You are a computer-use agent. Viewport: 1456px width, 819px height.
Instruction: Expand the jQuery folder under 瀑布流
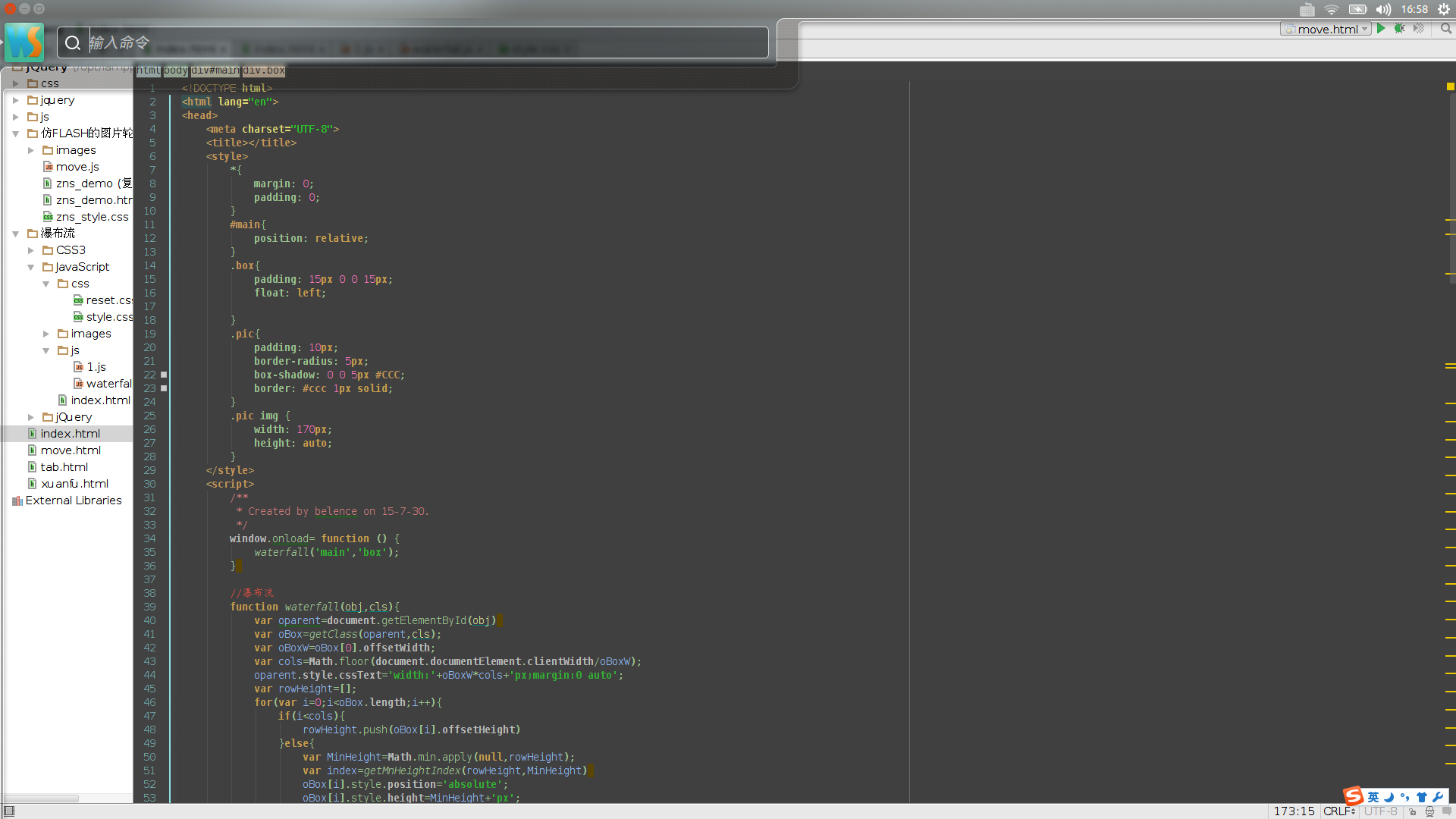click(x=31, y=417)
